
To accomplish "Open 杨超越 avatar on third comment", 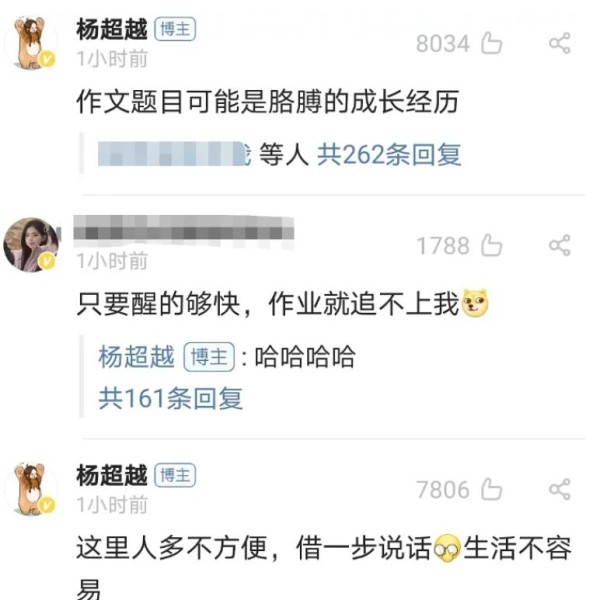I will click(x=33, y=489).
